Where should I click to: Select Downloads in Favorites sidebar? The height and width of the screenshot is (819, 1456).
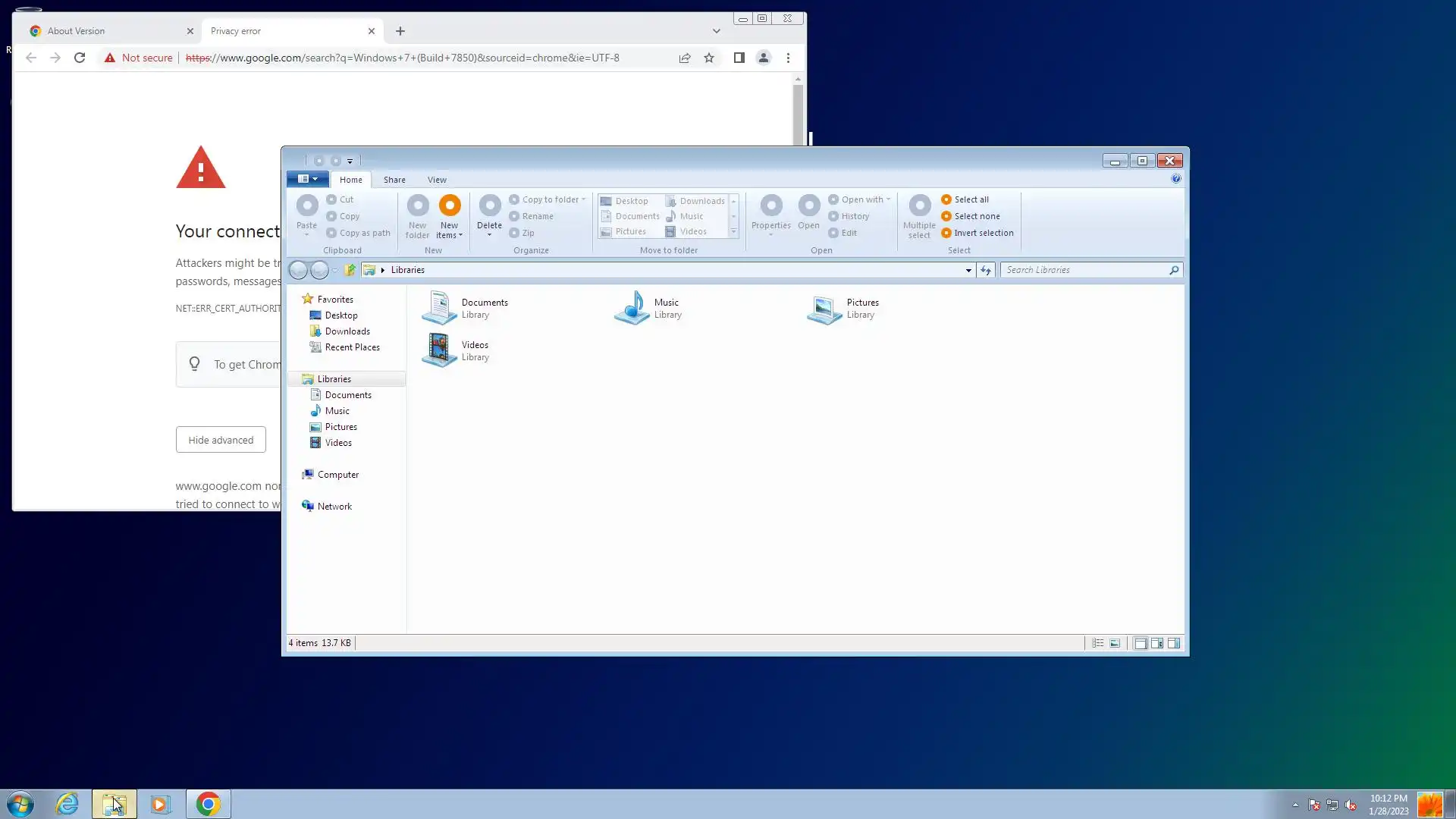coord(347,331)
